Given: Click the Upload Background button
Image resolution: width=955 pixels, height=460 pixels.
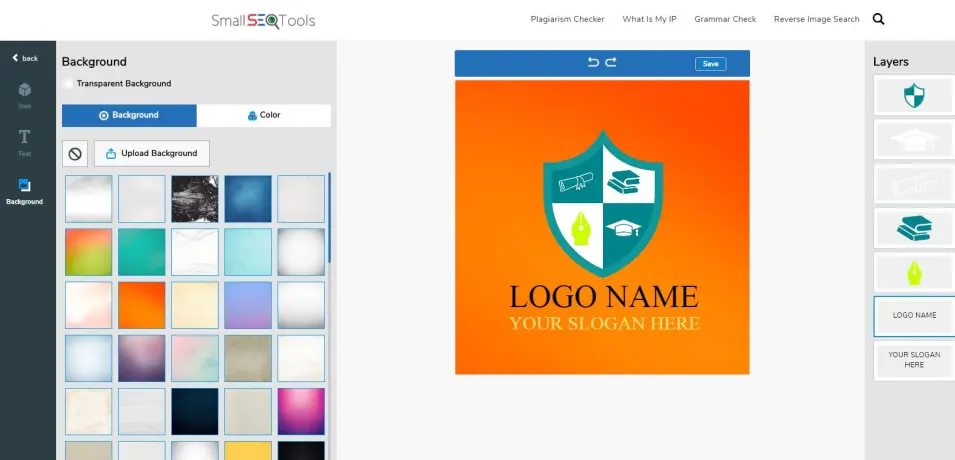Looking at the screenshot, I should [x=152, y=154].
